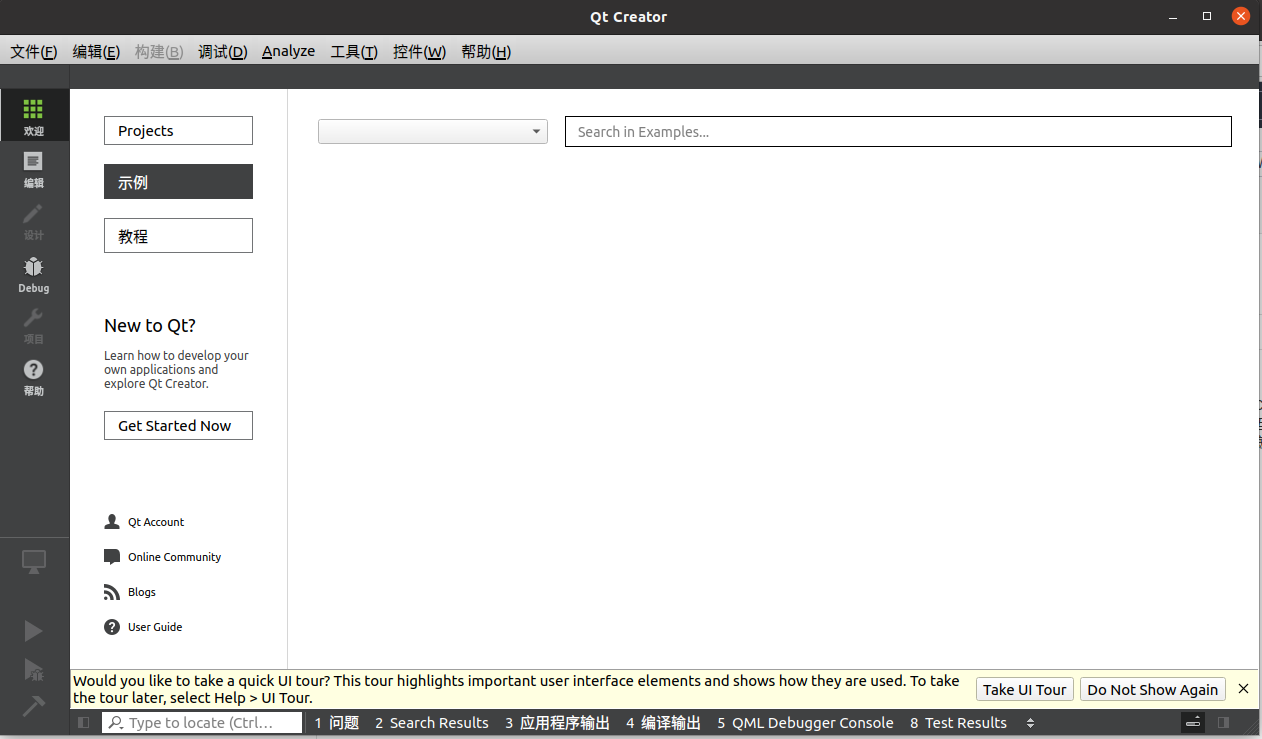Image resolution: width=1262 pixels, height=739 pixels.
Task: Toggle the right sidebar visibility
Action: [1223, 723]
